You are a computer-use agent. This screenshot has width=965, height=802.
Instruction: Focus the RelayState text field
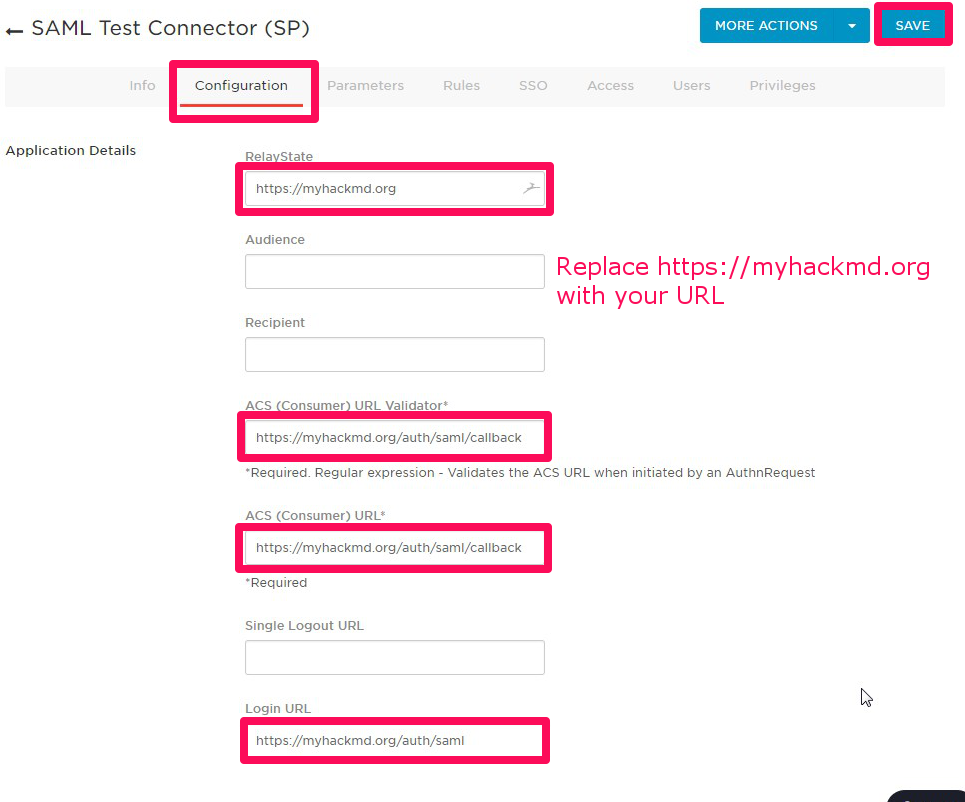(x=380, y=188)
